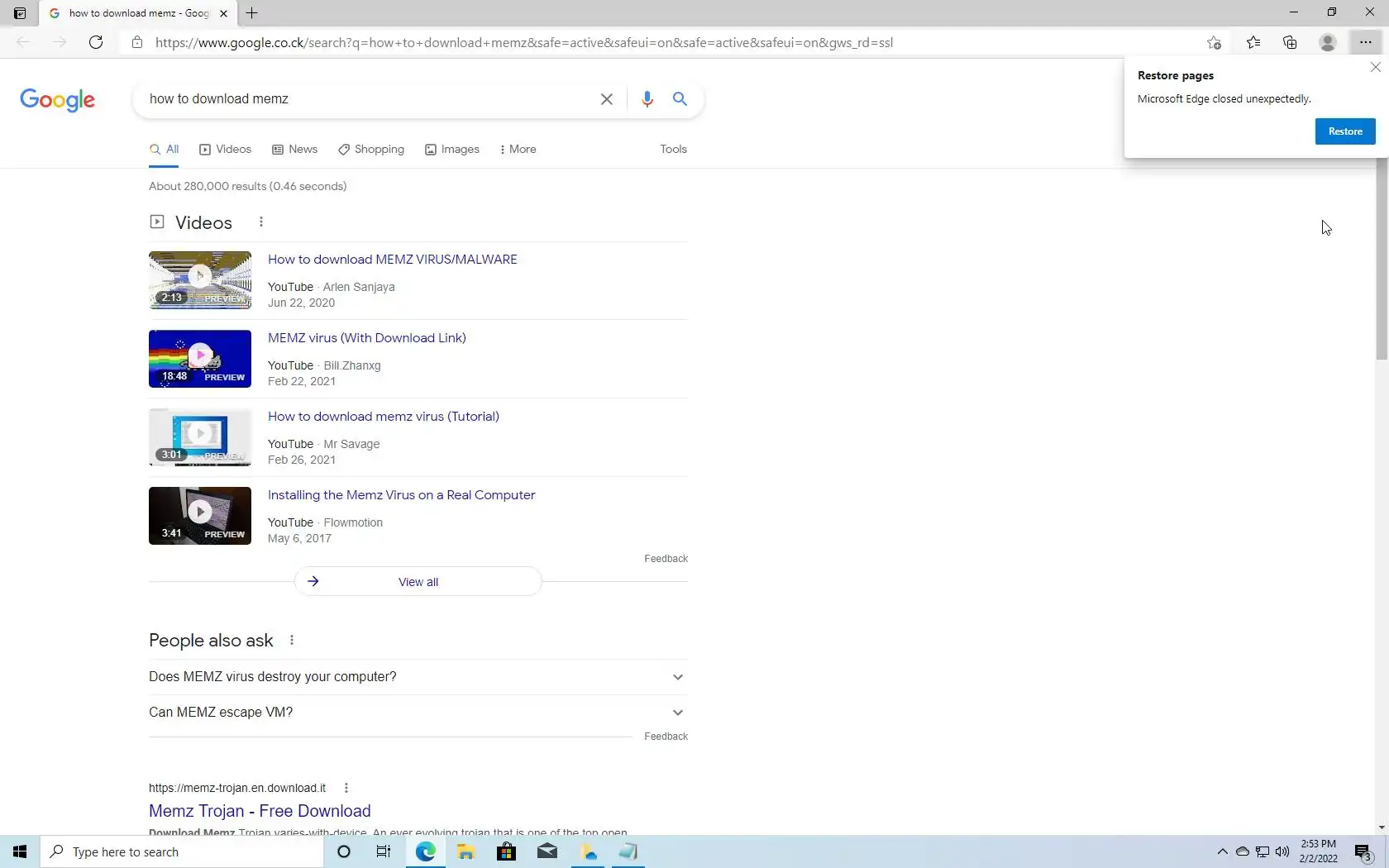Click the scrollbar down arrow
1389x868 pixels.
[1382, 827]
